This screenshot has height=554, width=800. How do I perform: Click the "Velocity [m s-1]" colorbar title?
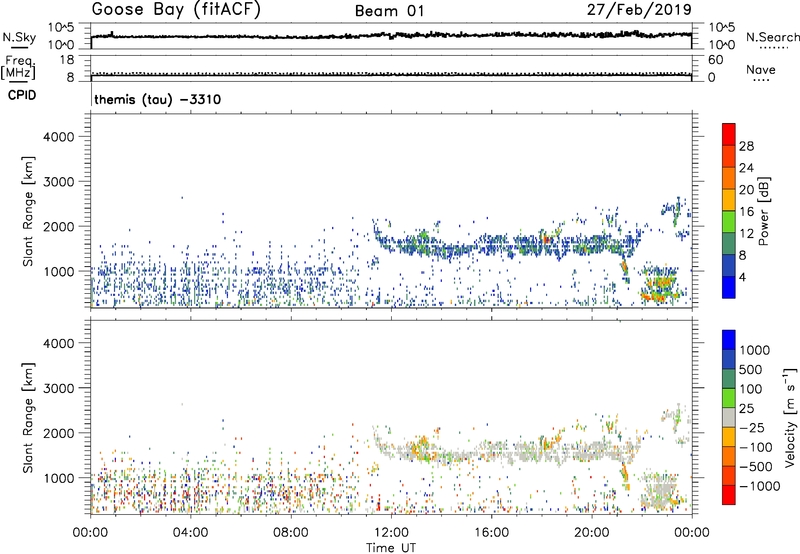[x=790, y=418]
